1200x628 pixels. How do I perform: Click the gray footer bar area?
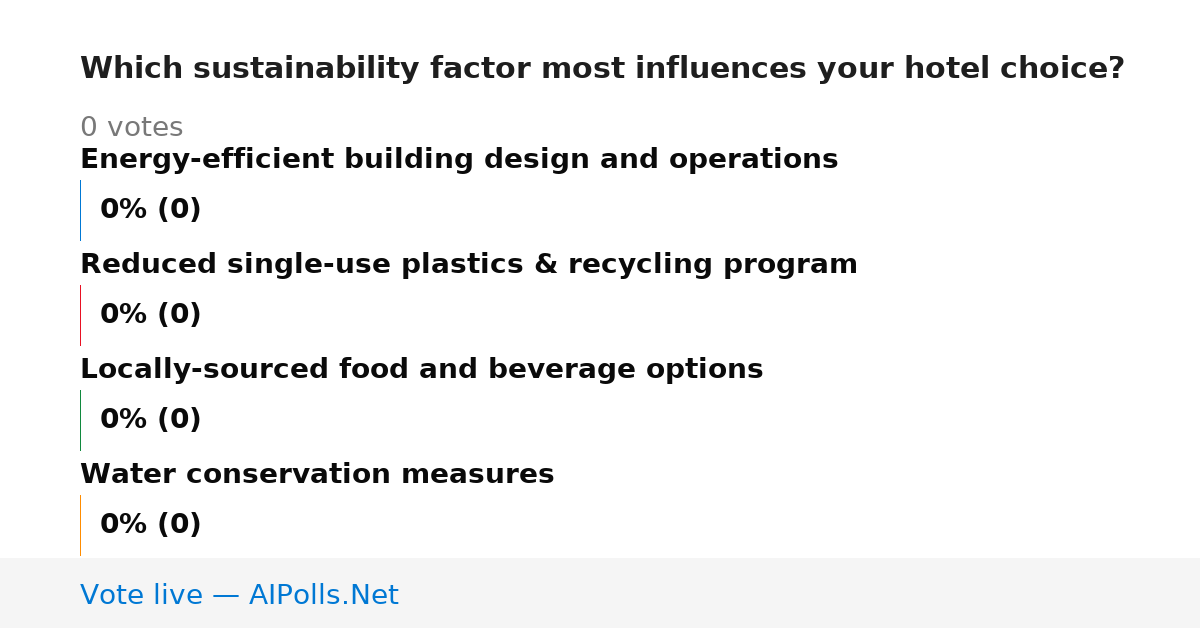pos(600,593)
